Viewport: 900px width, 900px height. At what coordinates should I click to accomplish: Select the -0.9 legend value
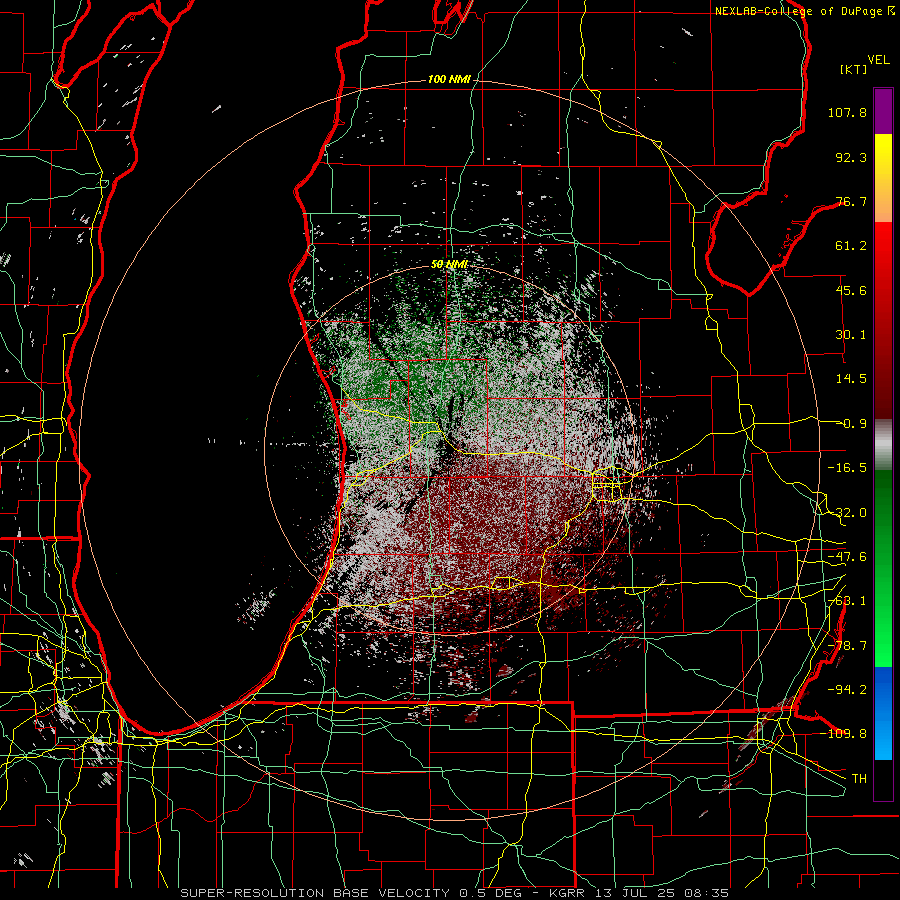click(852, 424)
